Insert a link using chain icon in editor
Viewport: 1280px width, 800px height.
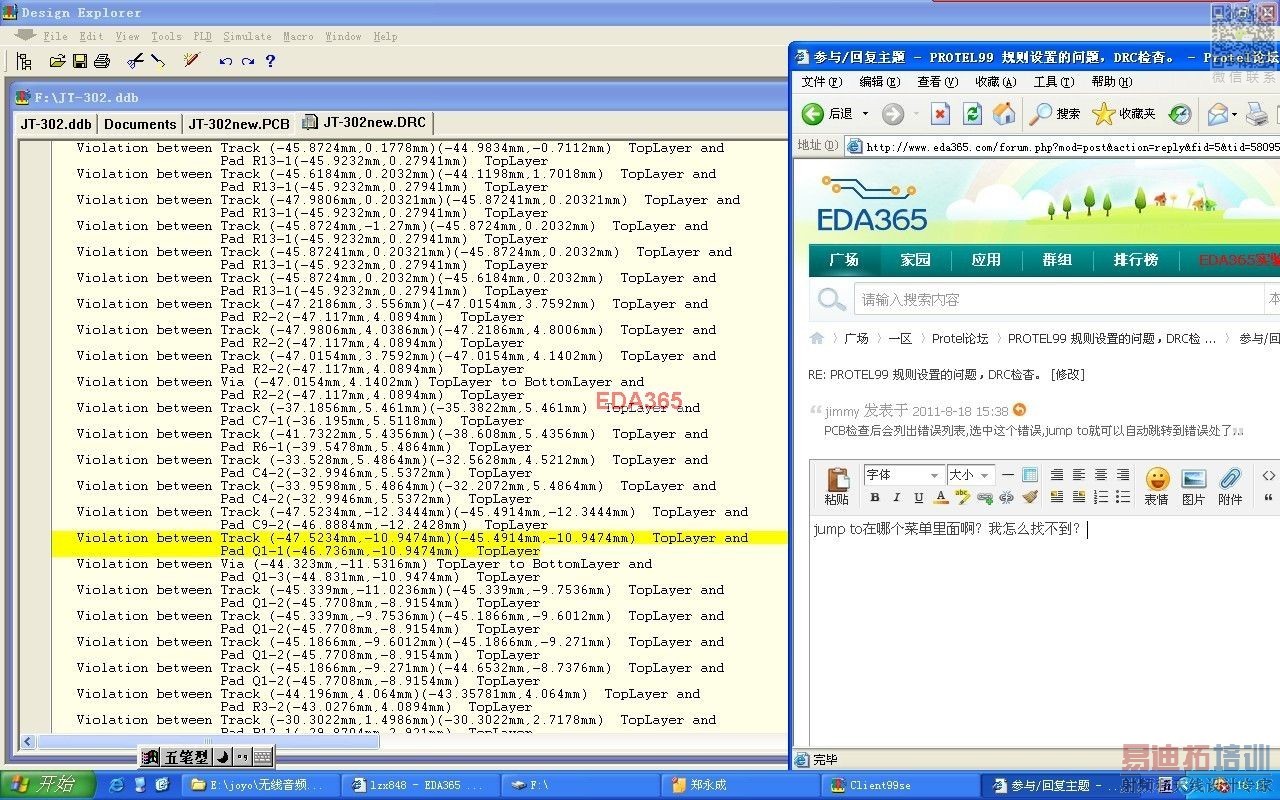(x=985, y=497)
